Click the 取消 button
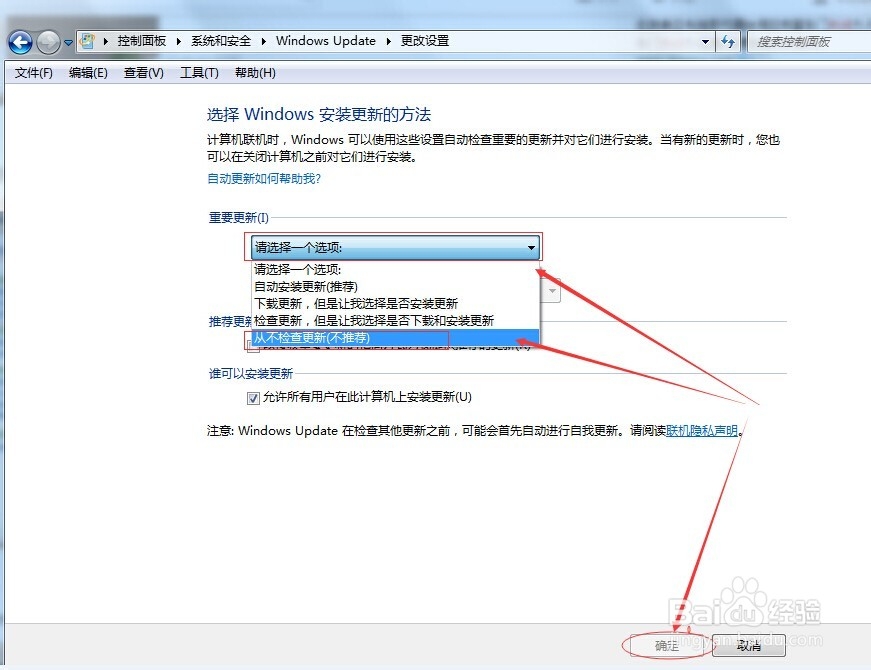The height and width of the screenshot is (670, 871). [748, 646]
